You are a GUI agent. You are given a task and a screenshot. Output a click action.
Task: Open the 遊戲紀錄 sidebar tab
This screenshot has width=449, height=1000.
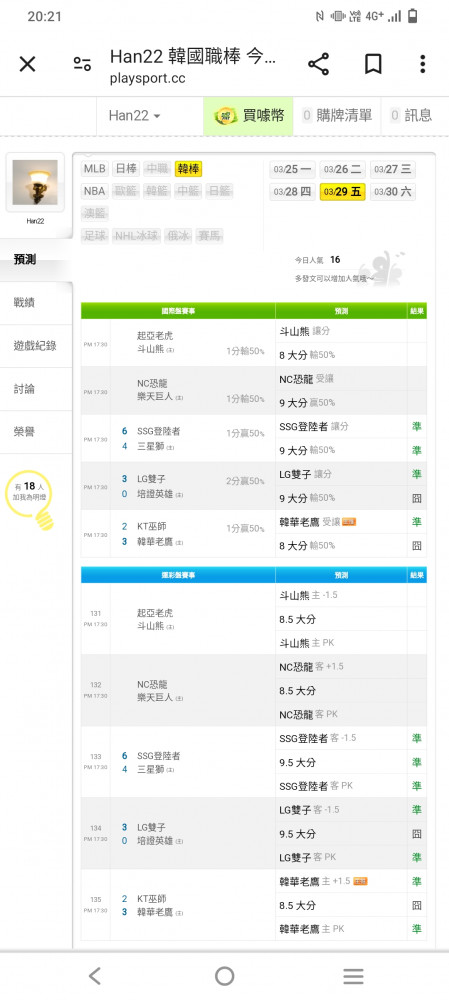tap(36, 346)
